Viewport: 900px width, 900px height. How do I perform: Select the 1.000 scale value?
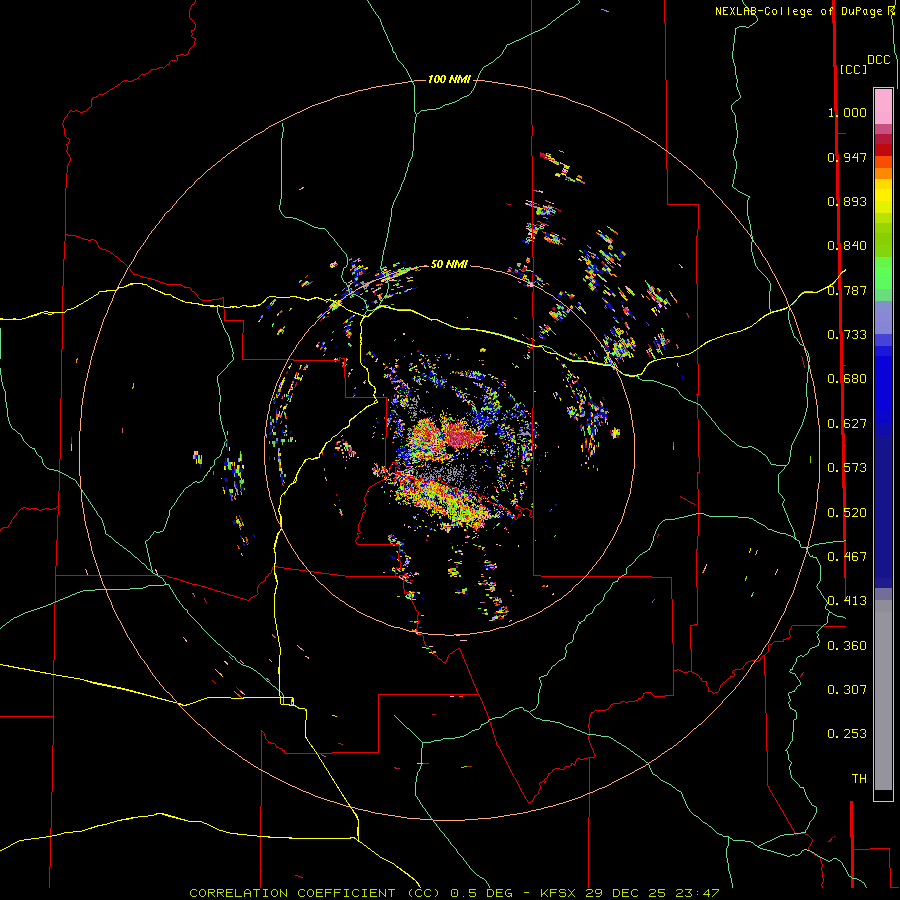click(847, 112)
